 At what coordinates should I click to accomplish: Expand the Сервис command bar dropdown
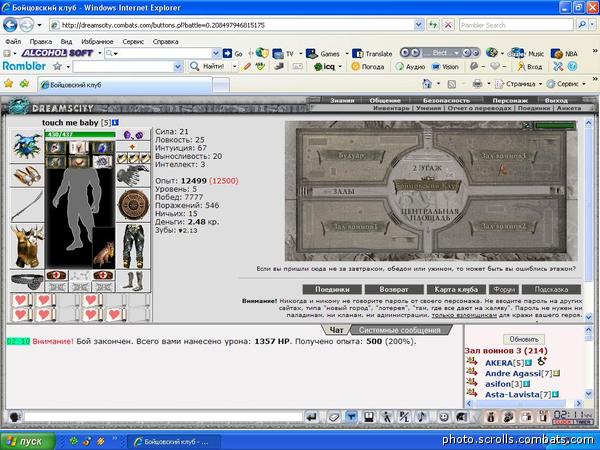tap(584, 84)
